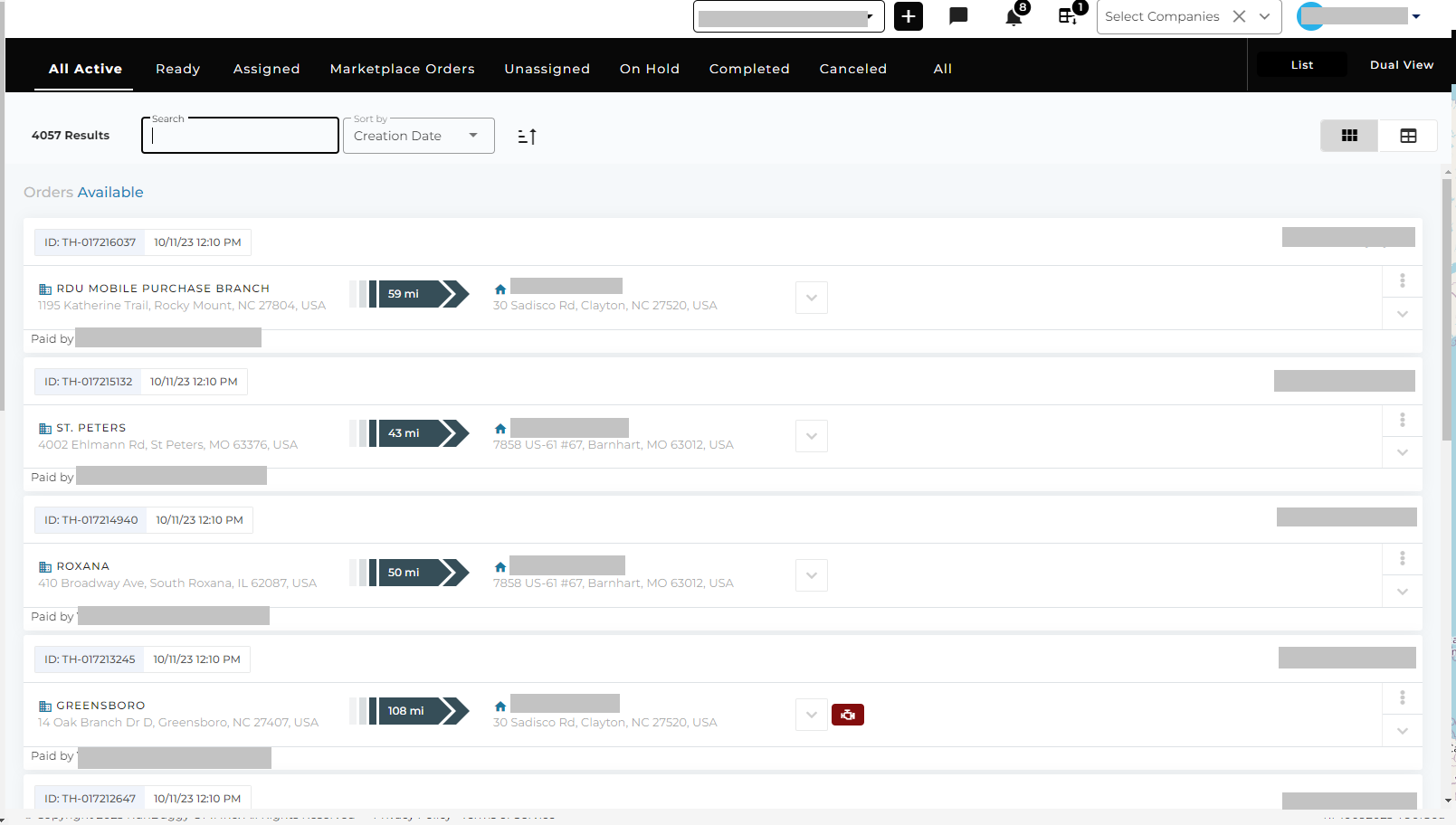Open the chat messages icon
Viewport: 1456px width, 825px height.
click(958, 16)
